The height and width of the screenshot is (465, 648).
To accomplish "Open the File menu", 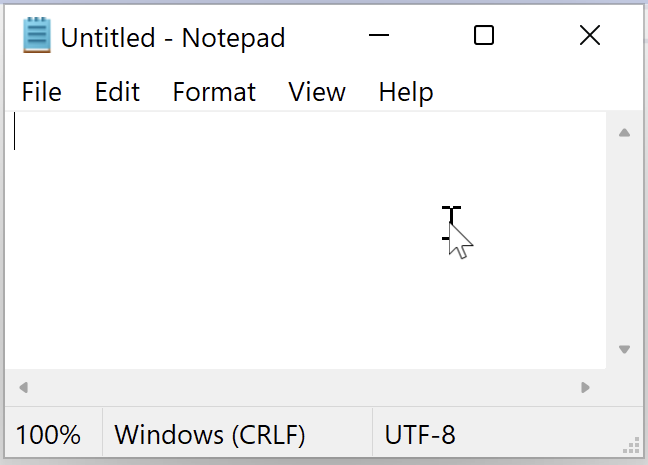I will click(x=42, y=92).
